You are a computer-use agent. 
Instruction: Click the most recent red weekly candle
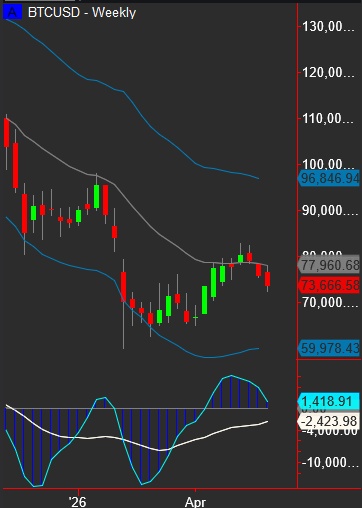pyautogui.click(x=267, y=279)
